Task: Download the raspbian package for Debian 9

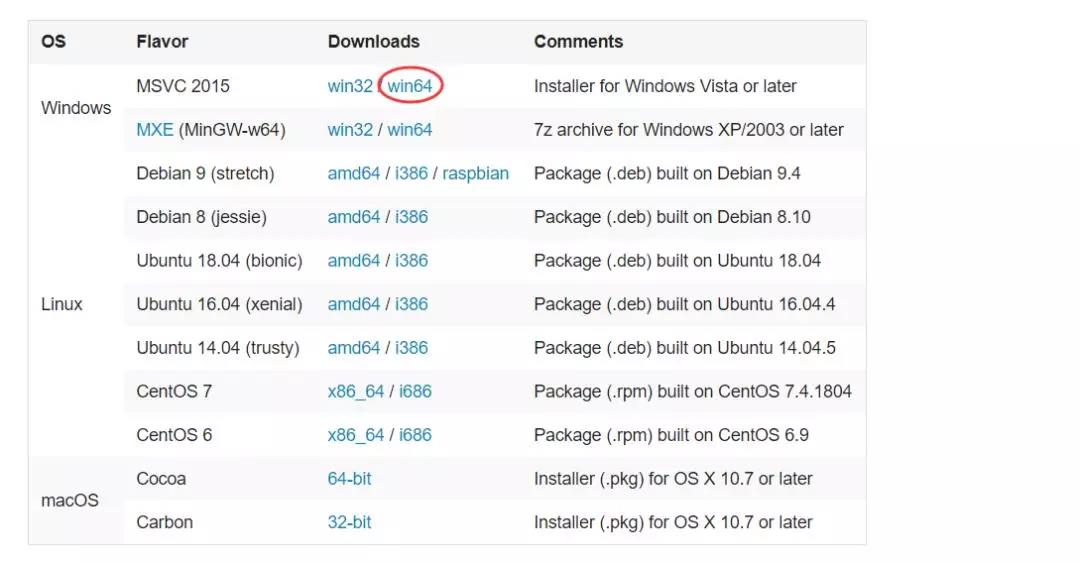Action: [475, 174]
